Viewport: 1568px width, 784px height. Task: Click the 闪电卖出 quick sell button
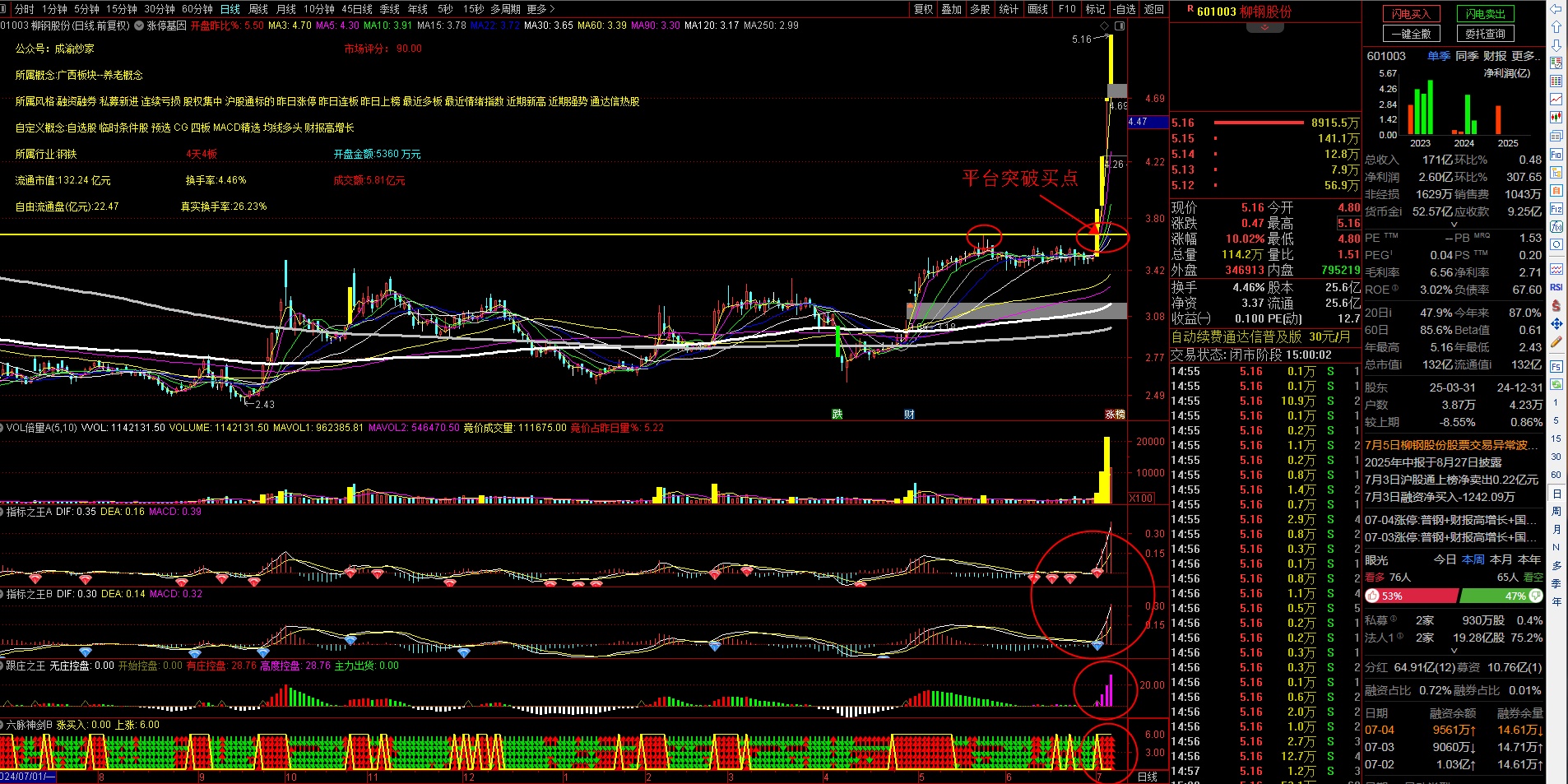(x=1486, y=14)
